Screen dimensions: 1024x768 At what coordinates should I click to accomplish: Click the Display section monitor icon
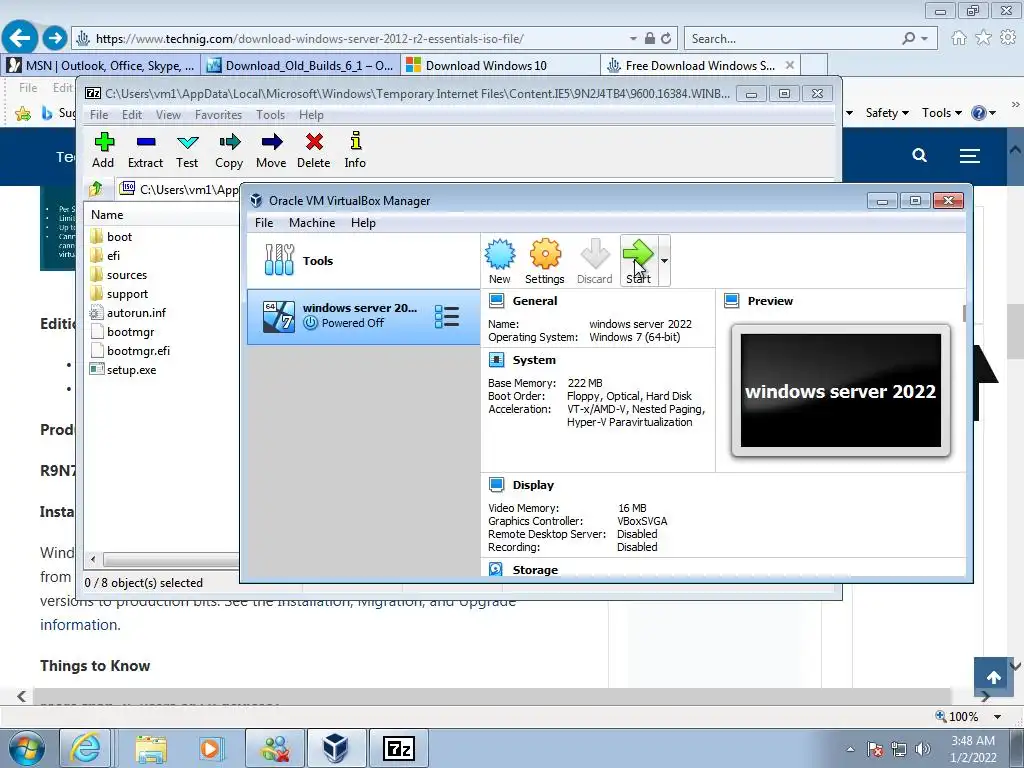coord(496,485)
